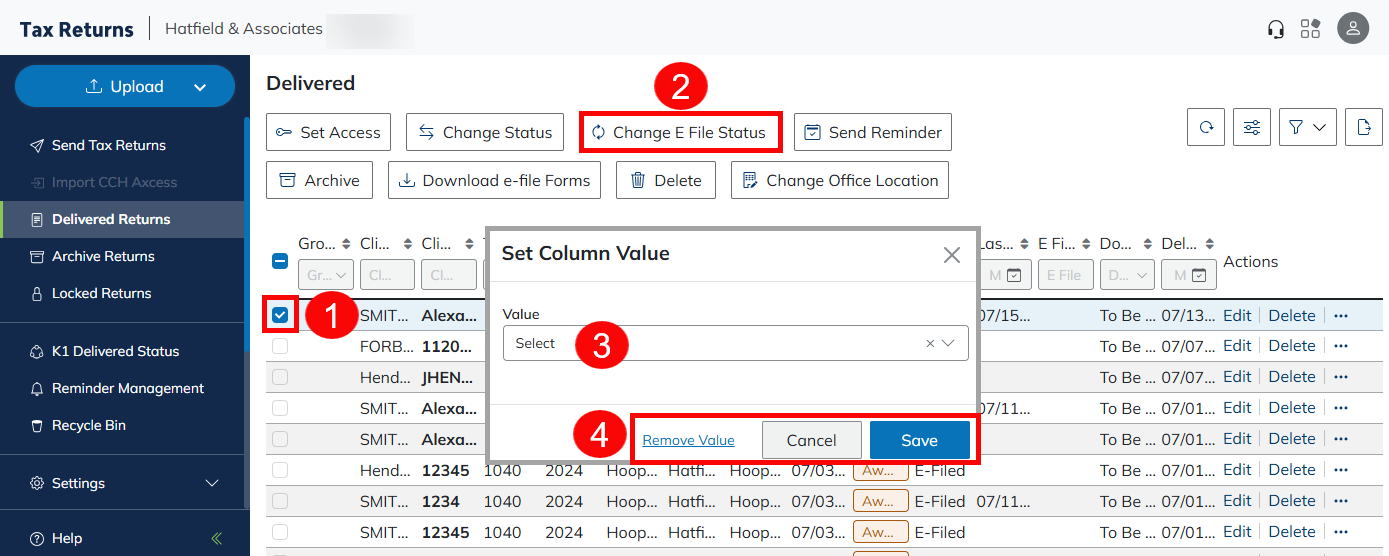Click the Save button in dialog
Viewport: 1389px width, 556px height.
tap(919, 440)
